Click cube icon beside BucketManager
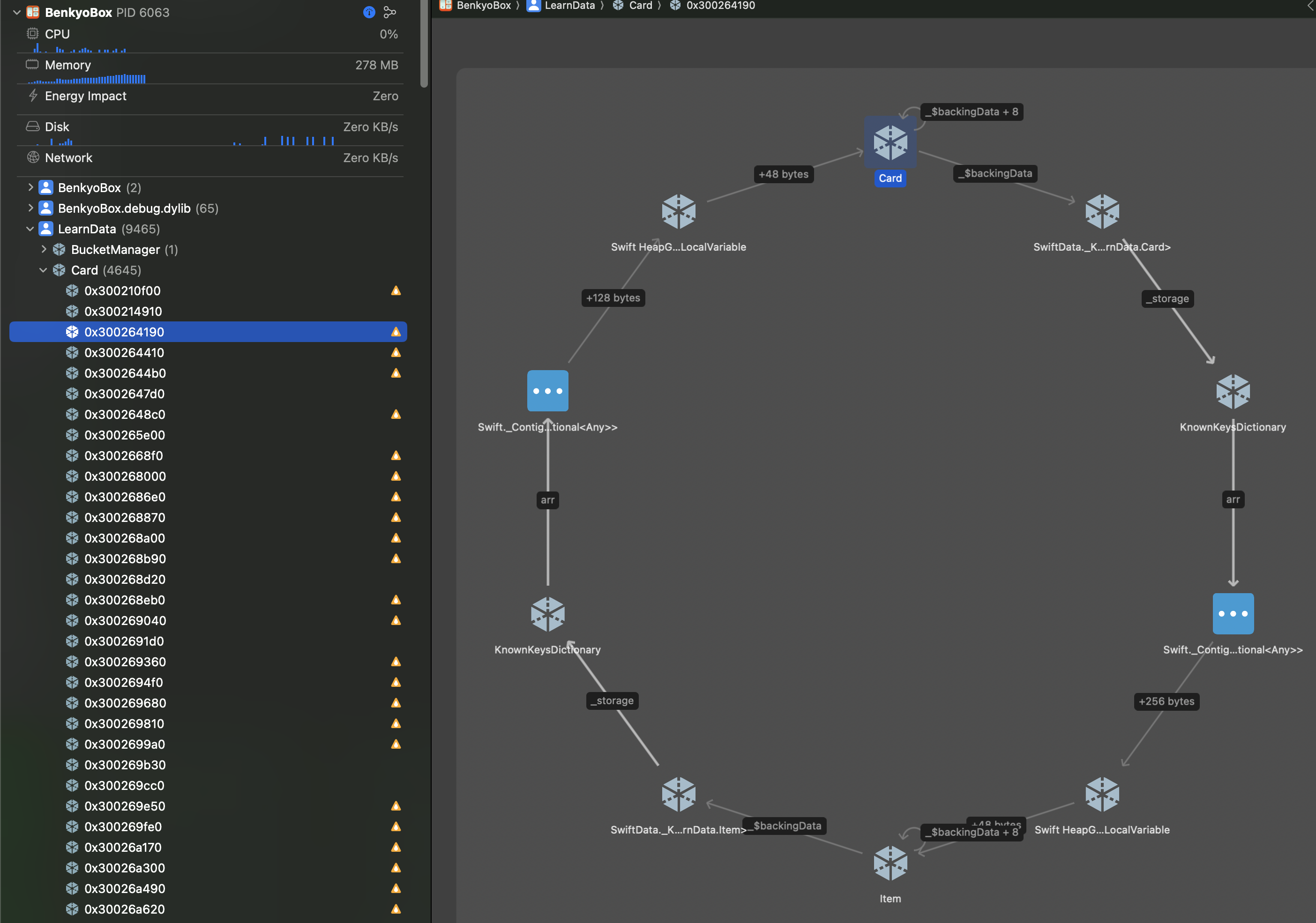 pos(59,249)
